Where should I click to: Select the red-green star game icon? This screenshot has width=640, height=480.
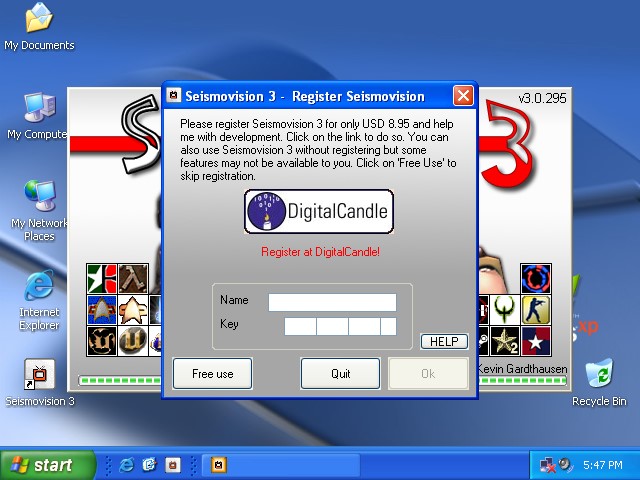pos(102,277)
